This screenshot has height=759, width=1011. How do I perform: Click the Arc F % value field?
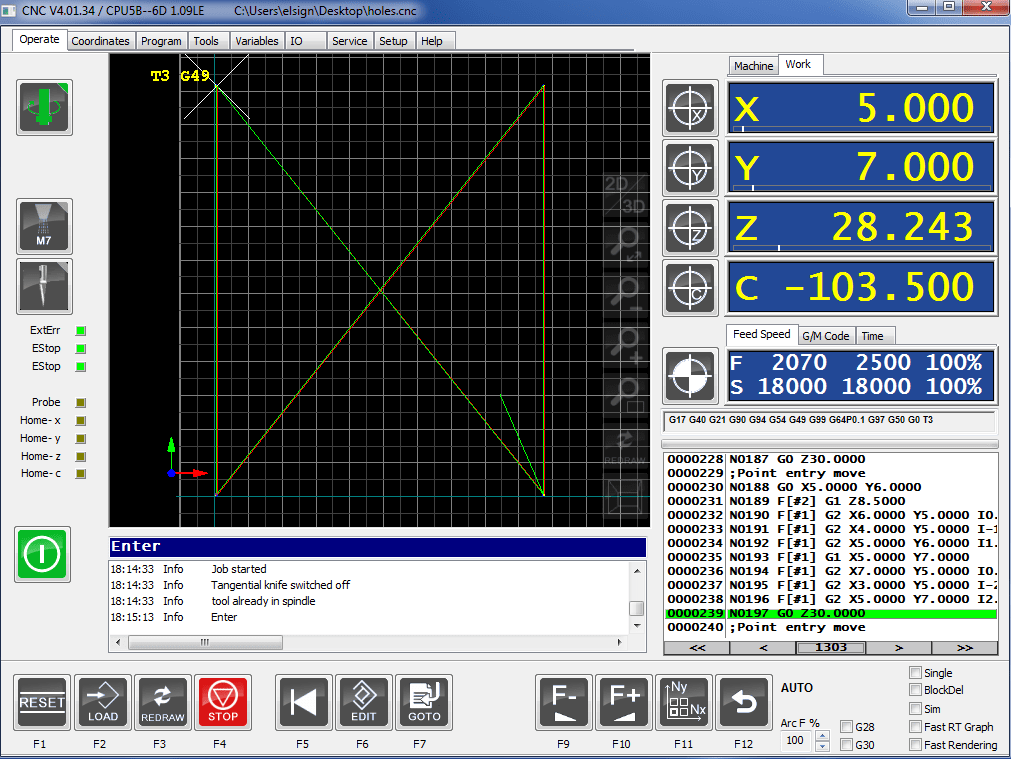coord(797,740)
